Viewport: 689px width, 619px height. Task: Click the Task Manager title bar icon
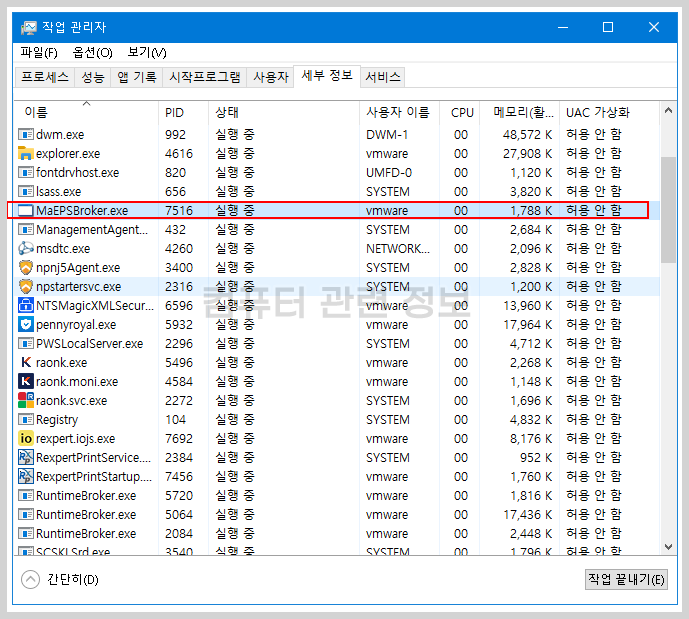29,28
